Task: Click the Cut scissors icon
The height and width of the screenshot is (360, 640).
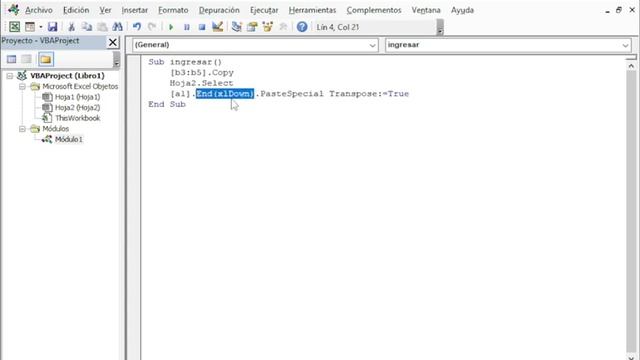Action: (71, 27)
